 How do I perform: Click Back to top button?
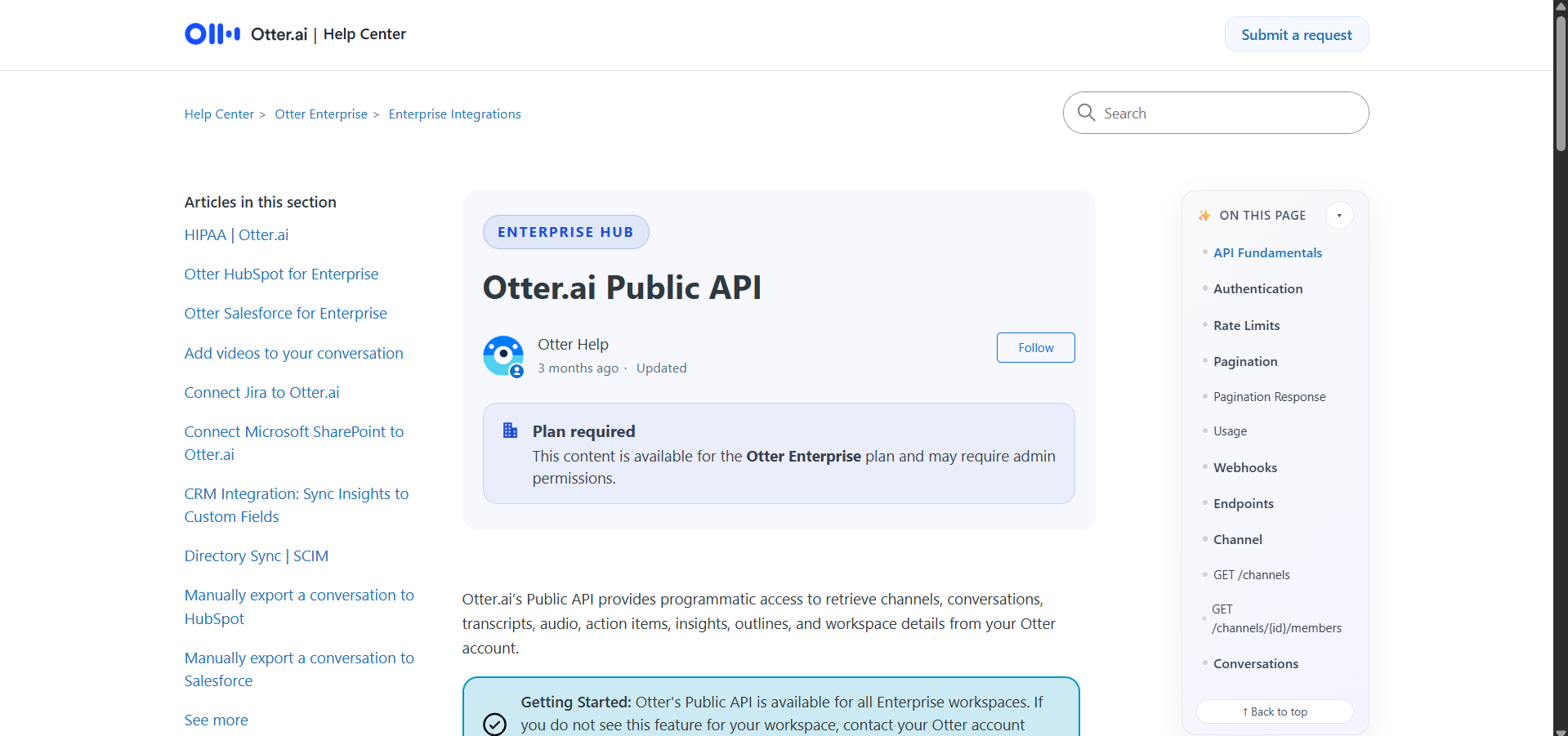[1275, 711]
